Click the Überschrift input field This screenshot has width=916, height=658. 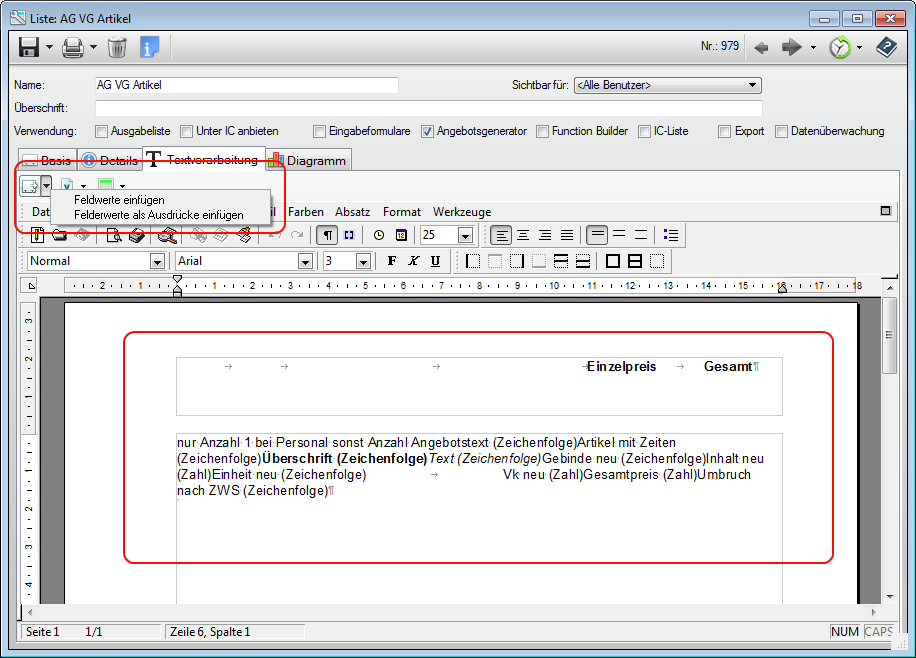[x=400, y=108]
